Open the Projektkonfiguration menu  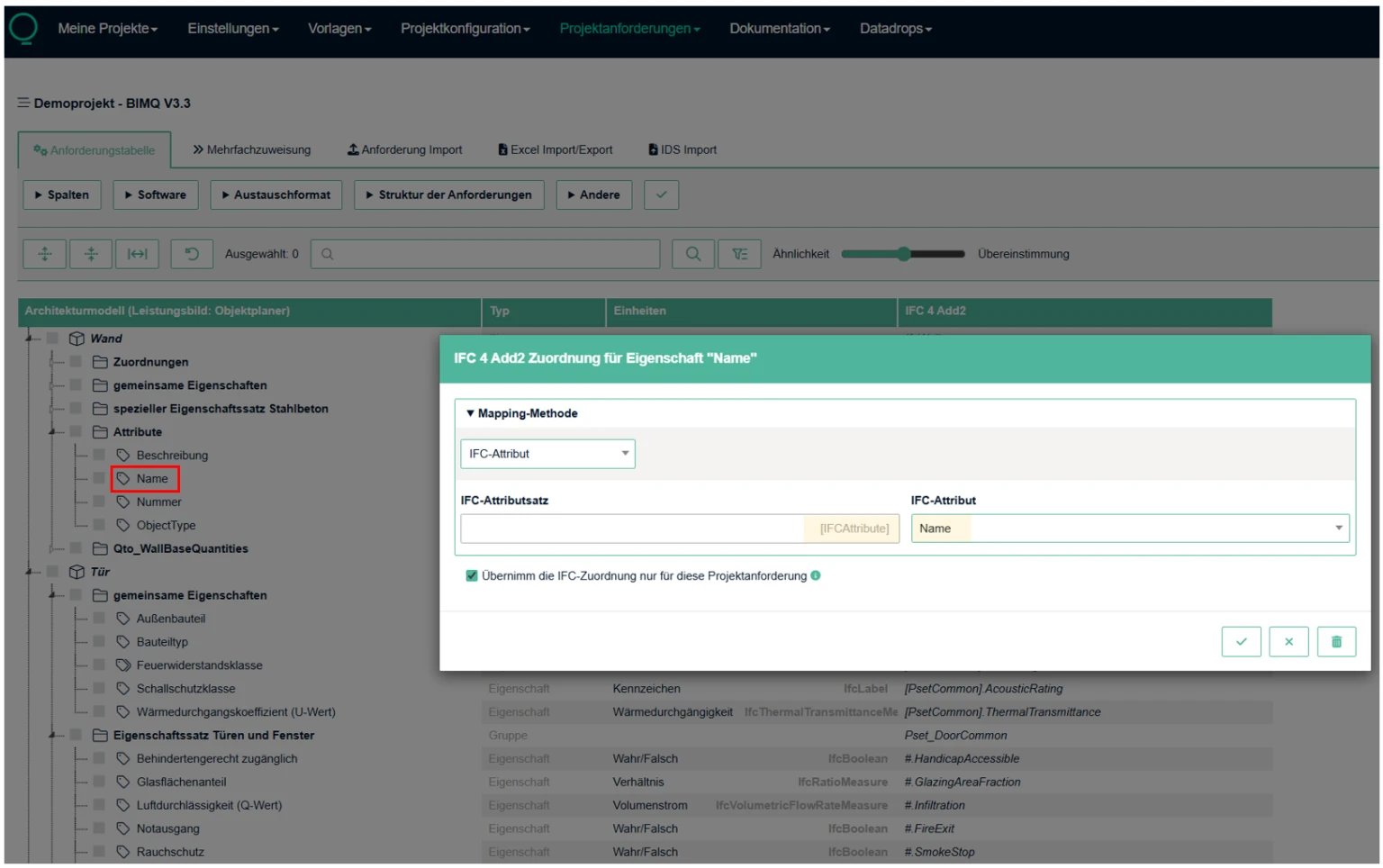(x=465, y=29)
